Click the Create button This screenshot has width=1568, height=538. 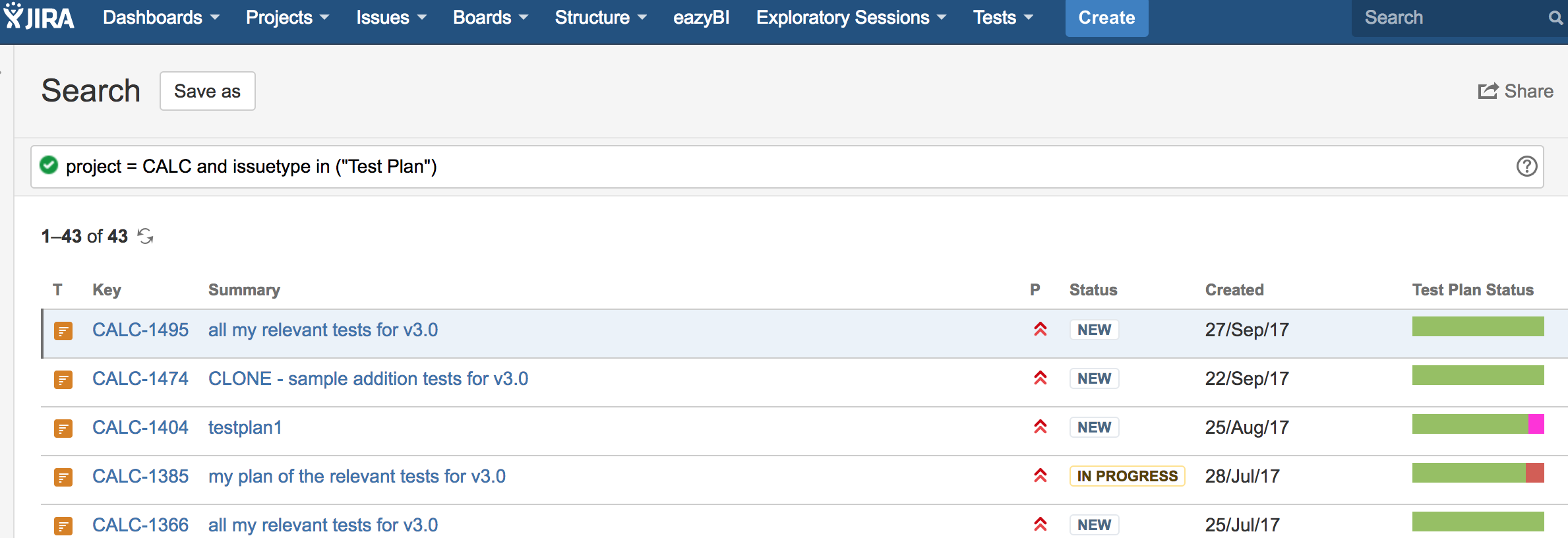click(x=1106, y=18)
